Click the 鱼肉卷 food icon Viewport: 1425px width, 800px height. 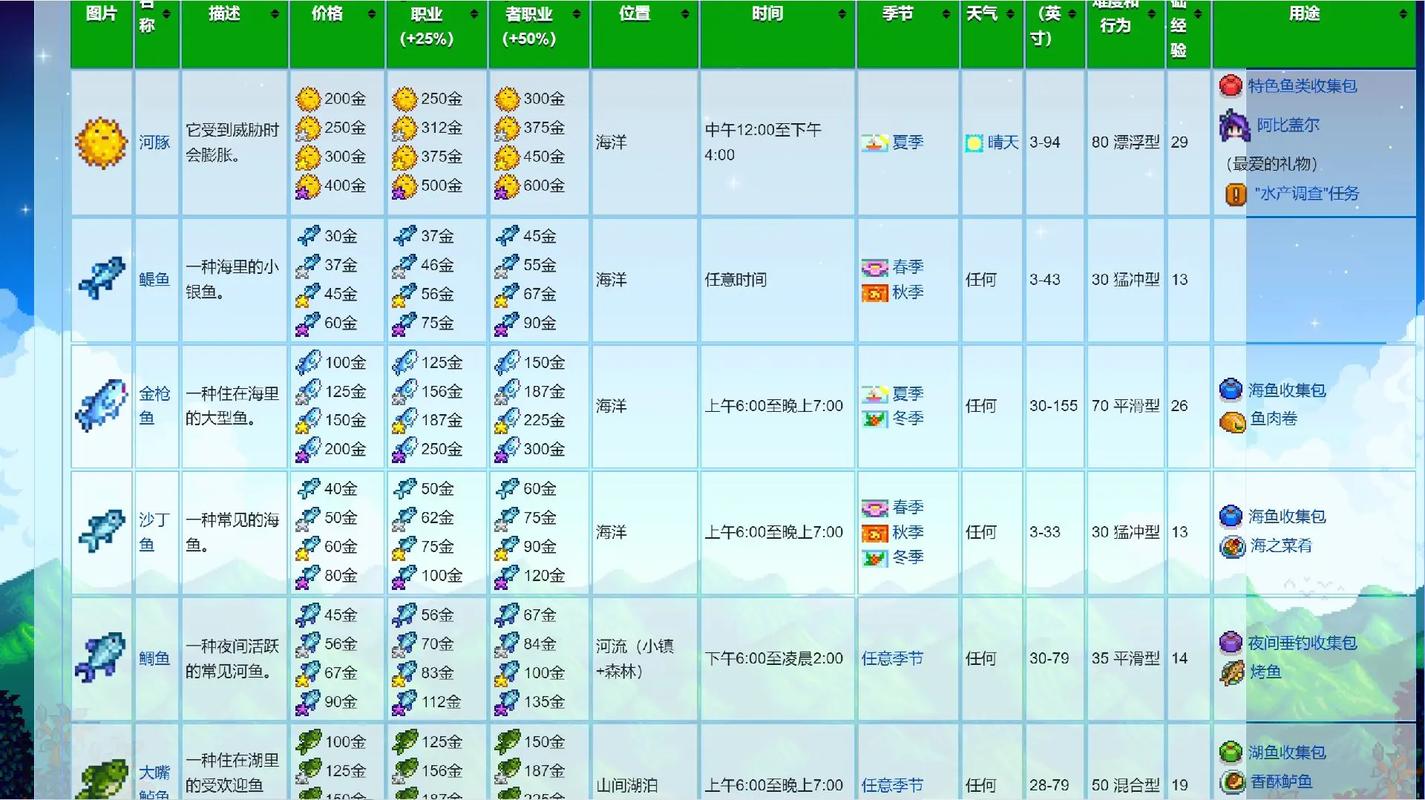[x=1231, y=420]
